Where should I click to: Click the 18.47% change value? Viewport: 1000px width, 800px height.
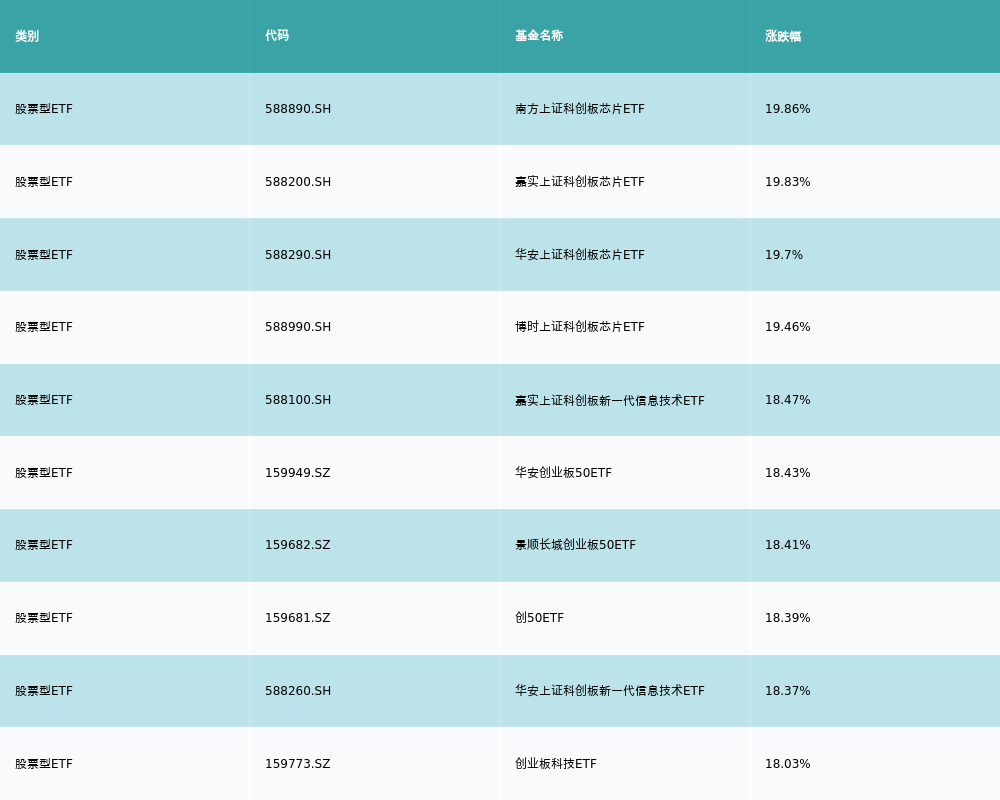788,400
